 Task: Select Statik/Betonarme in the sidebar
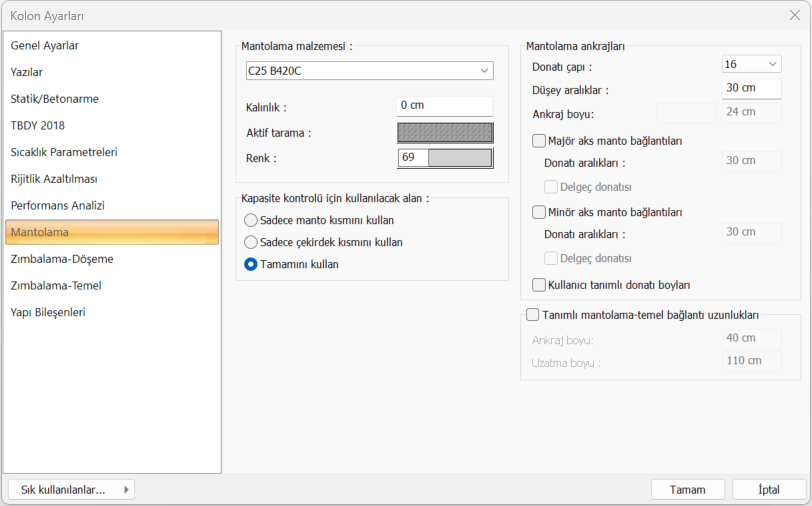pyautogui.click(x=54, y=99)
